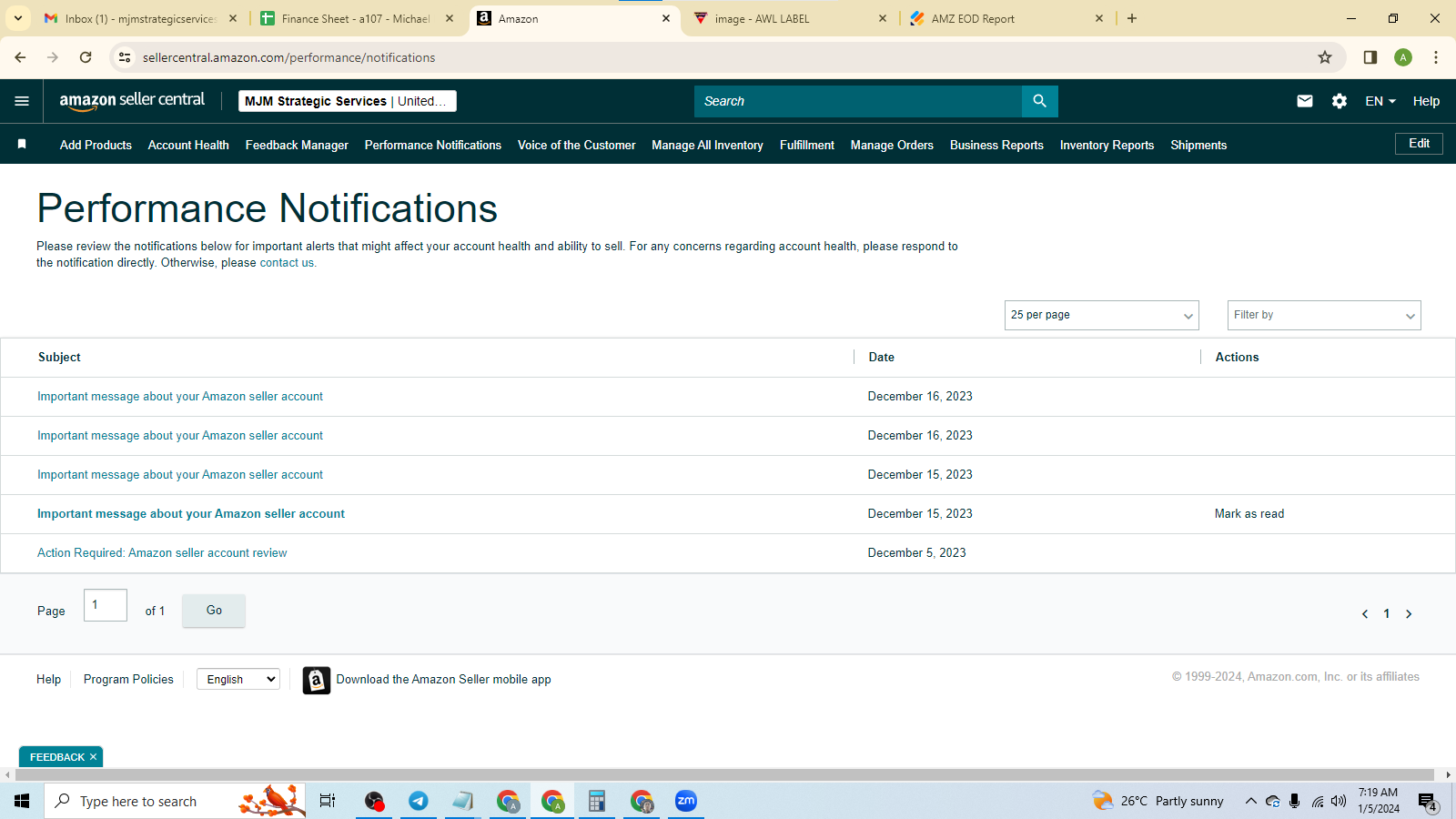1456x819 pixels.
Task: Open Chrome profile avatar
Action: point(1403,57)
